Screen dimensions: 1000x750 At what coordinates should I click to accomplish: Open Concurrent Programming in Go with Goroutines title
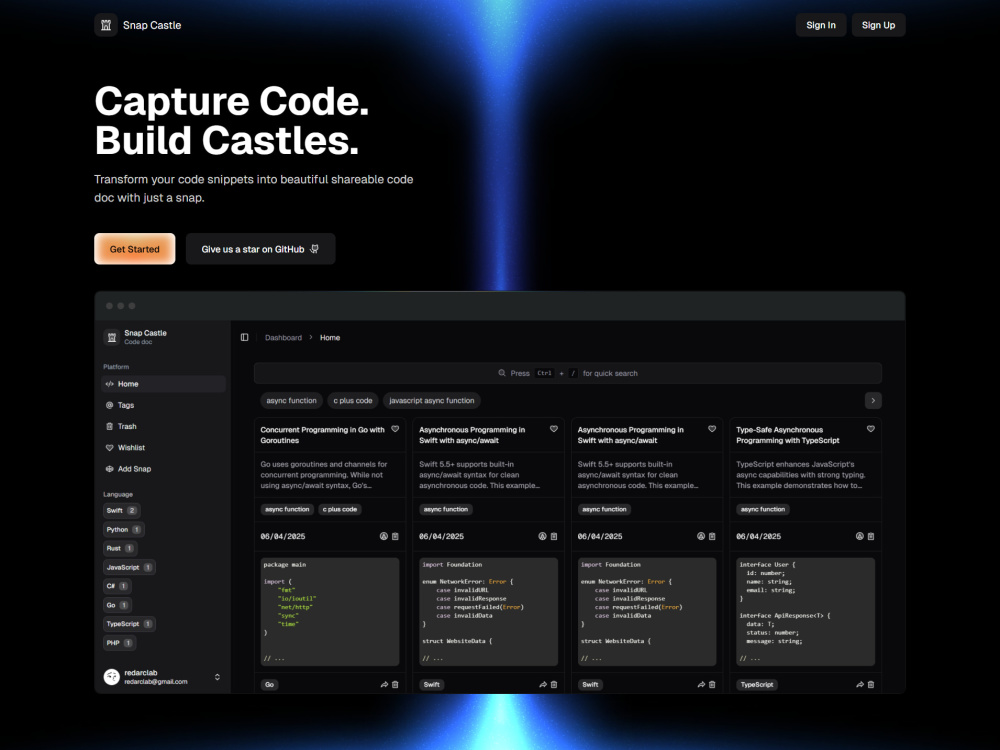pyautogui.click(x=323, y=435)
